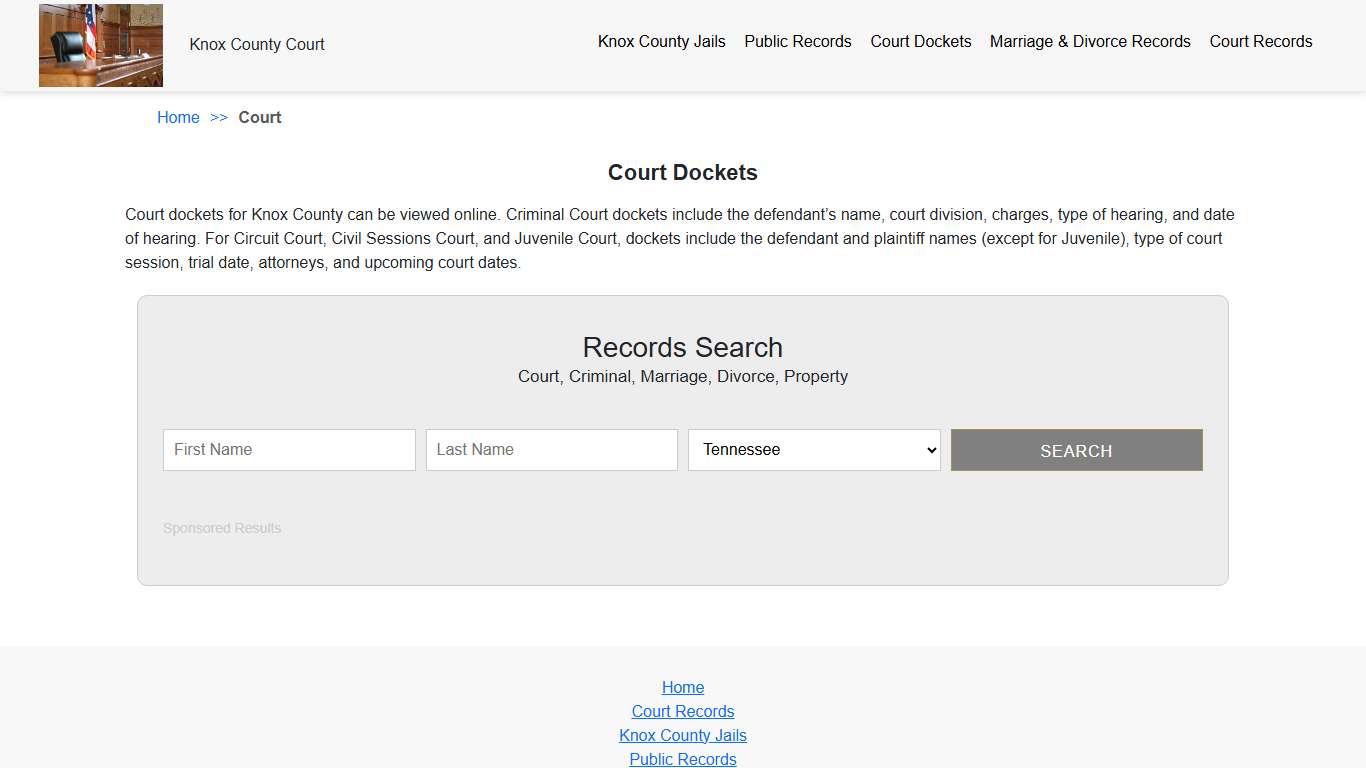Click the Knox County Court title text
Image resolution: width=1366 pixels, height=768 pixels.
[x=256, y=44]
